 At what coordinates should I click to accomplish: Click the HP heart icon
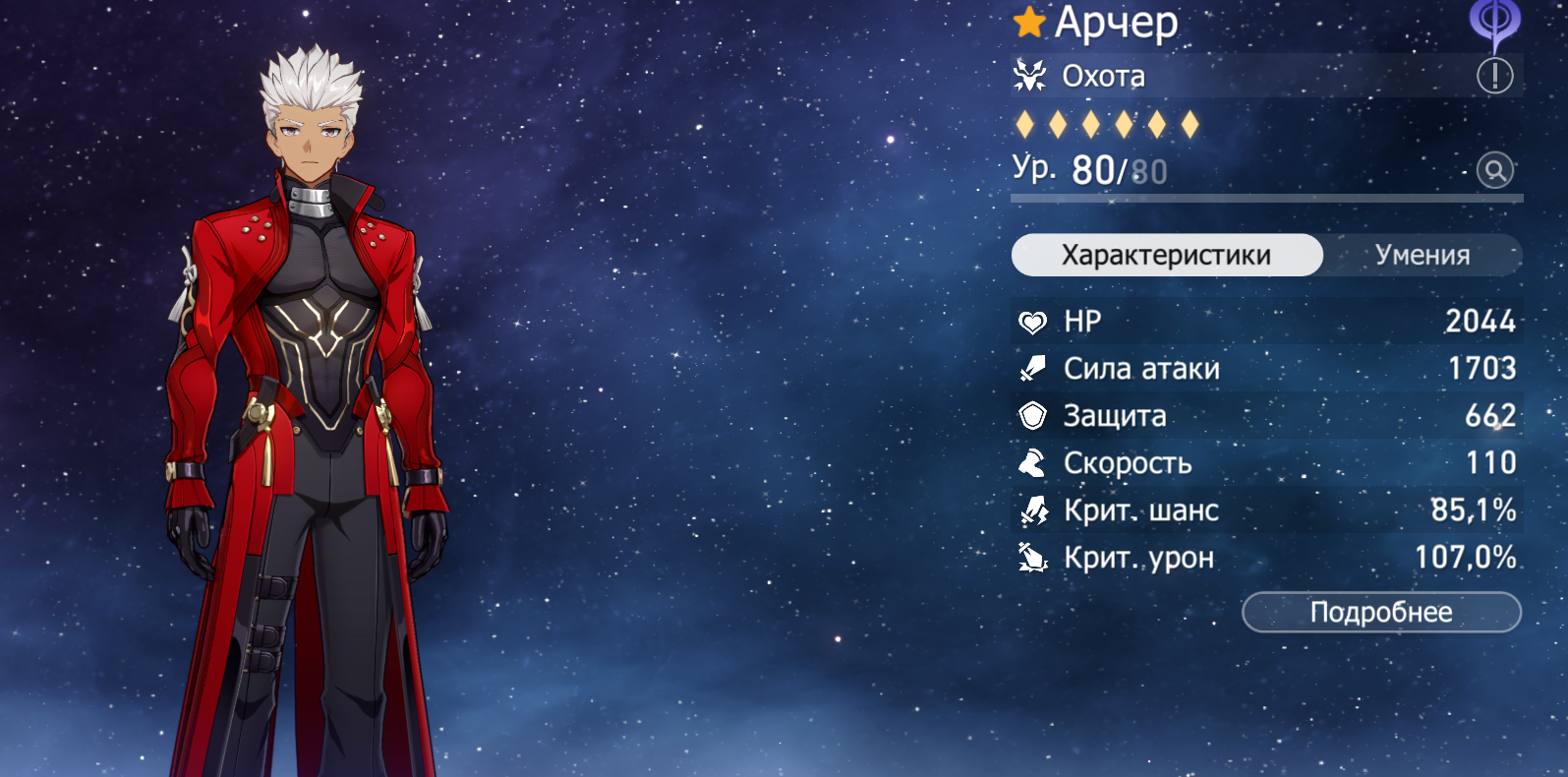click(1032, 322)
